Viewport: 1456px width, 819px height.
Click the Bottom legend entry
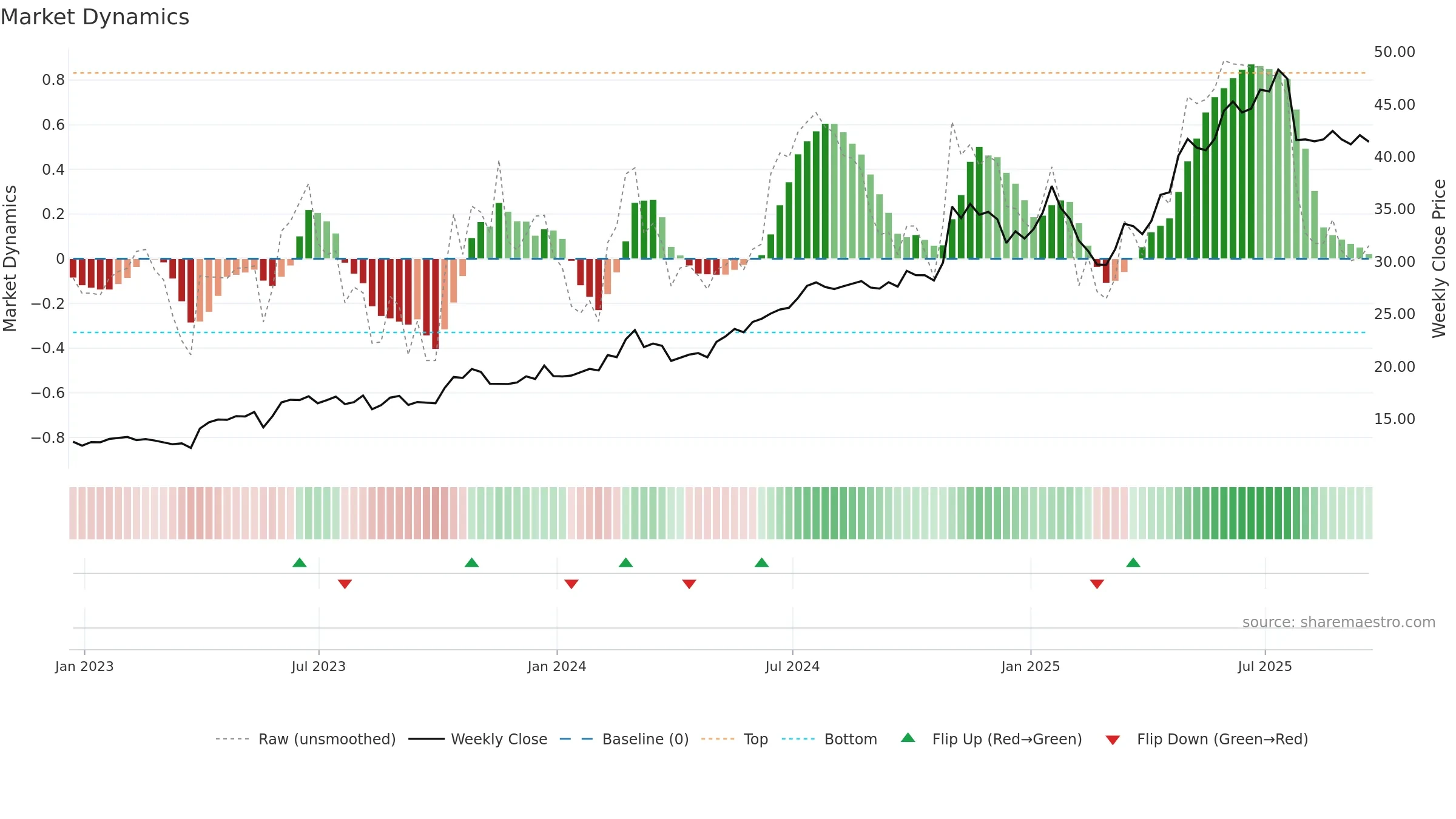point(829,739)
